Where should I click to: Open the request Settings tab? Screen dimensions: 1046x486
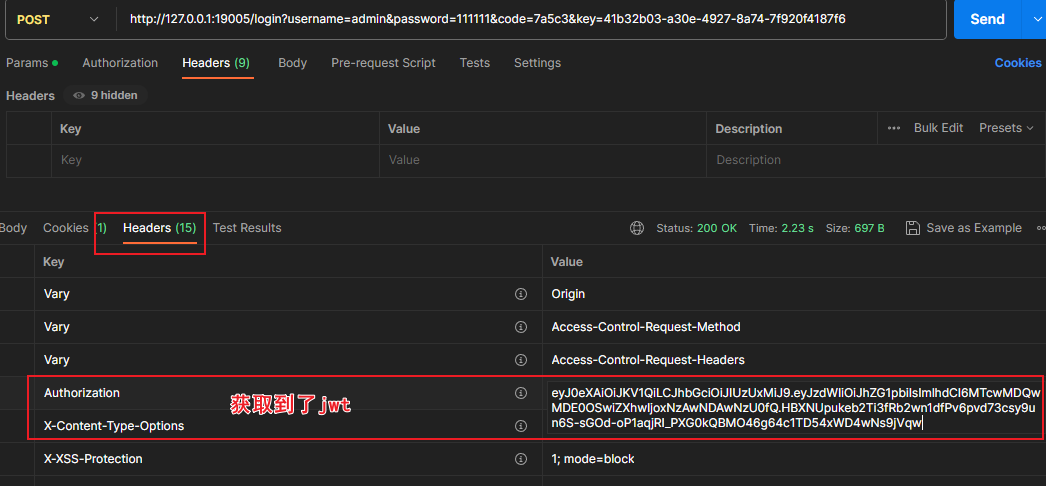[x=537, y=63]
